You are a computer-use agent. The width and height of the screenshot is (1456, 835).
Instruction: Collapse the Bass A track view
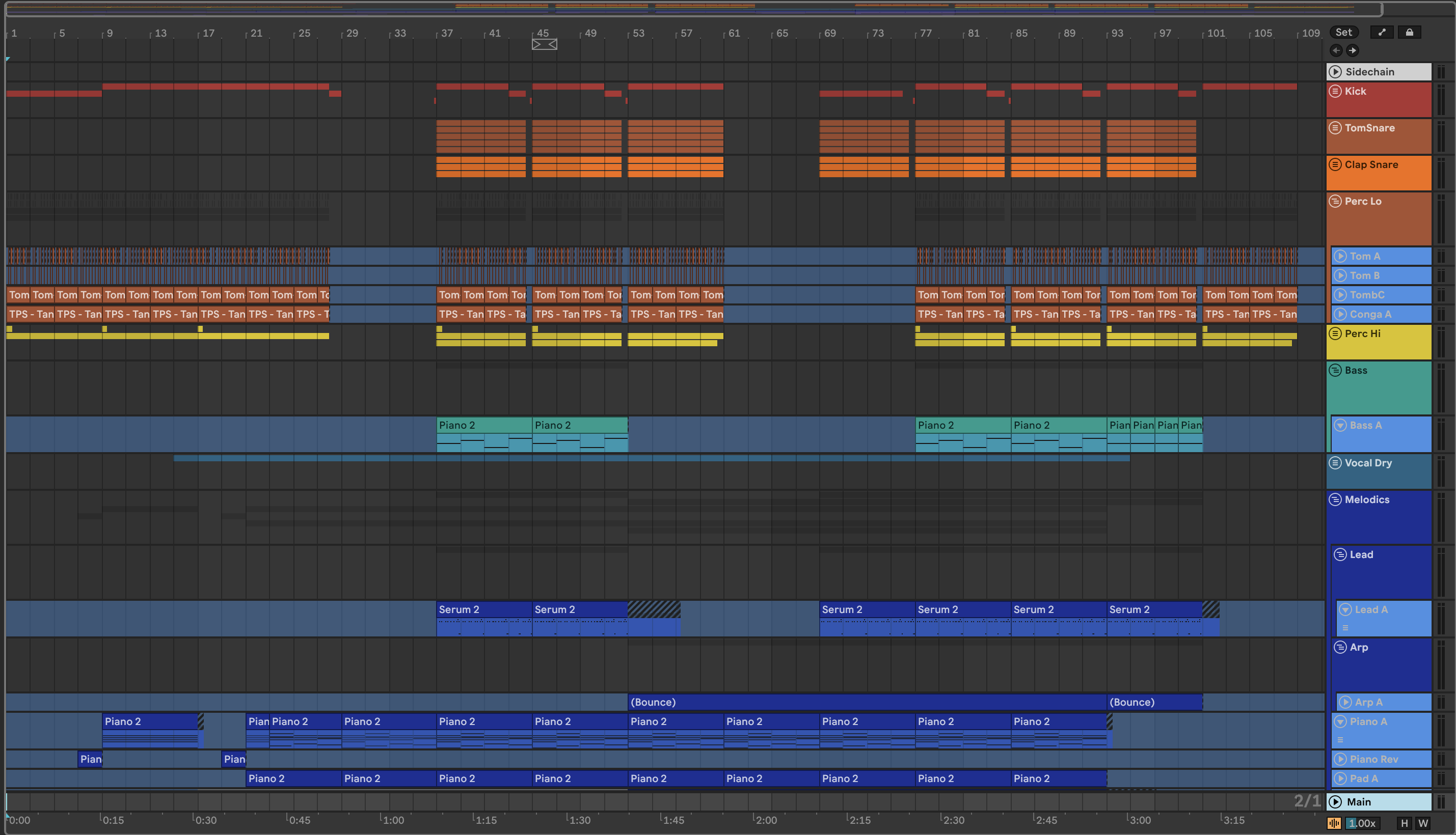click(x=1340, y=426)
